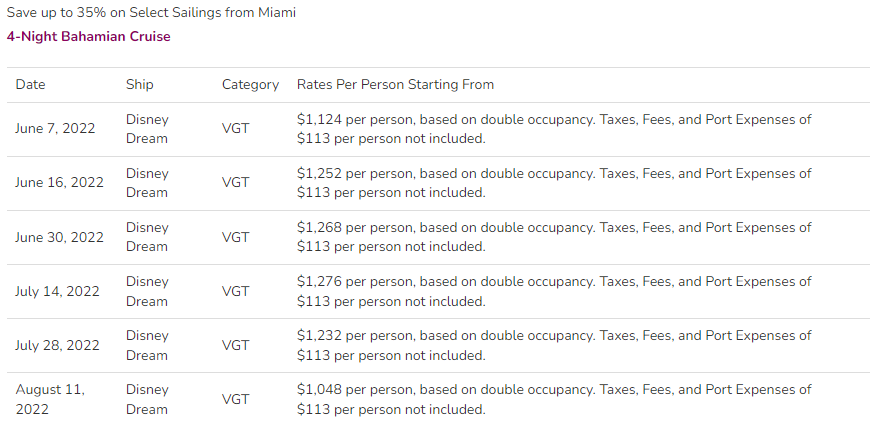Click VGT category in the August 11 row
The width and height of the screenshot is (893, 432).
[235, 400]
